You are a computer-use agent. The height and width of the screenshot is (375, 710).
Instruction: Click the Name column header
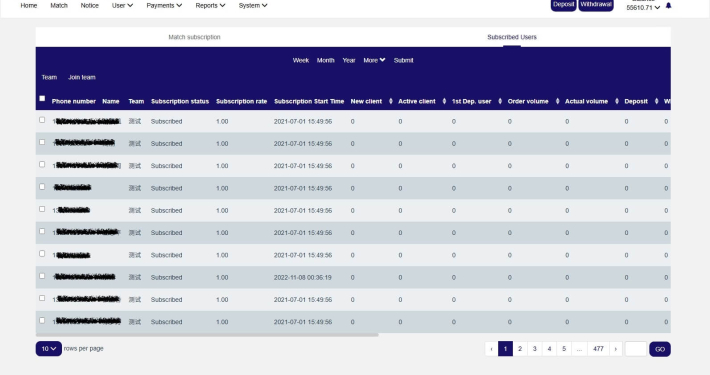click(111, 101)
